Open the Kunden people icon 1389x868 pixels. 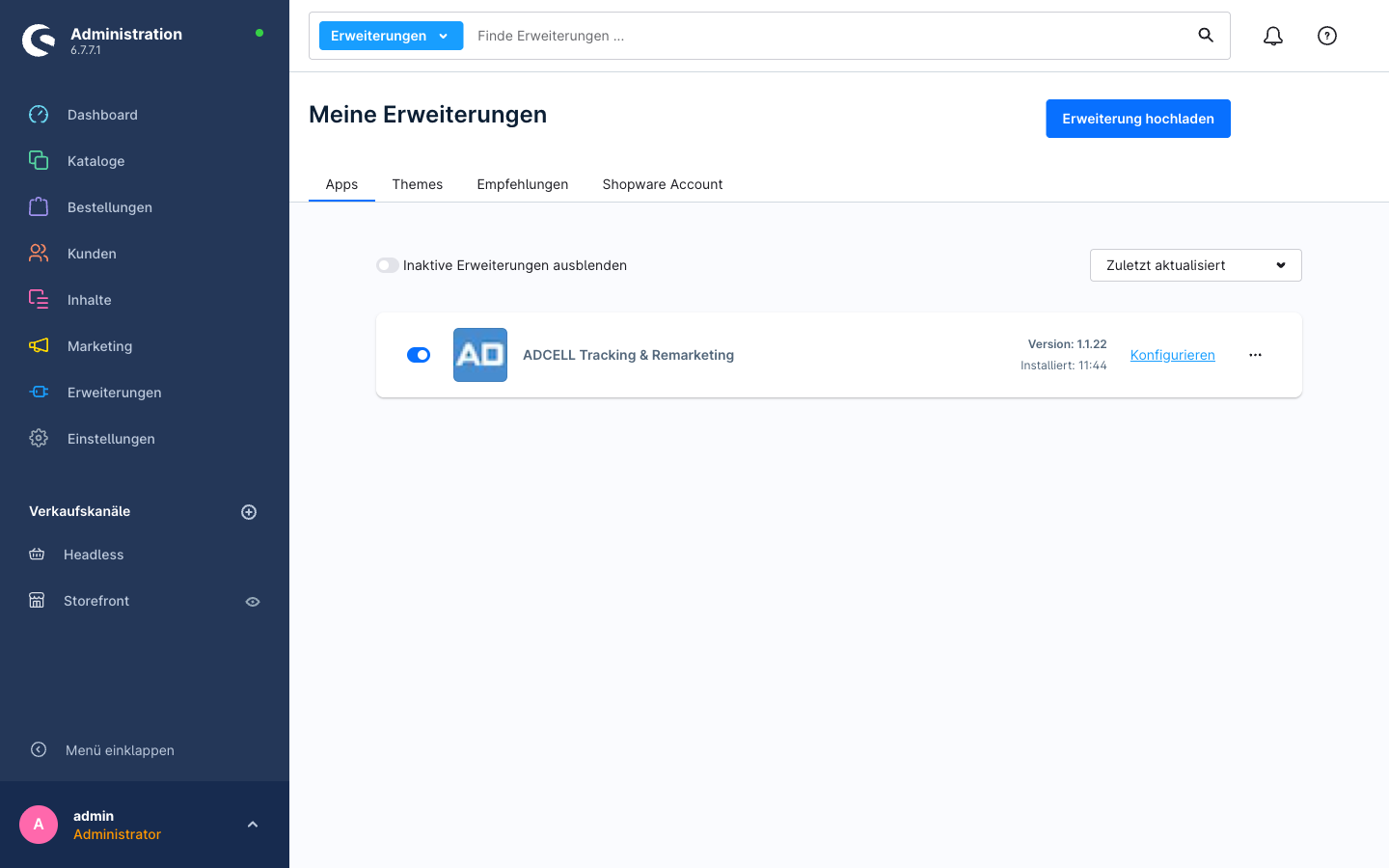(x=39, y=254)
